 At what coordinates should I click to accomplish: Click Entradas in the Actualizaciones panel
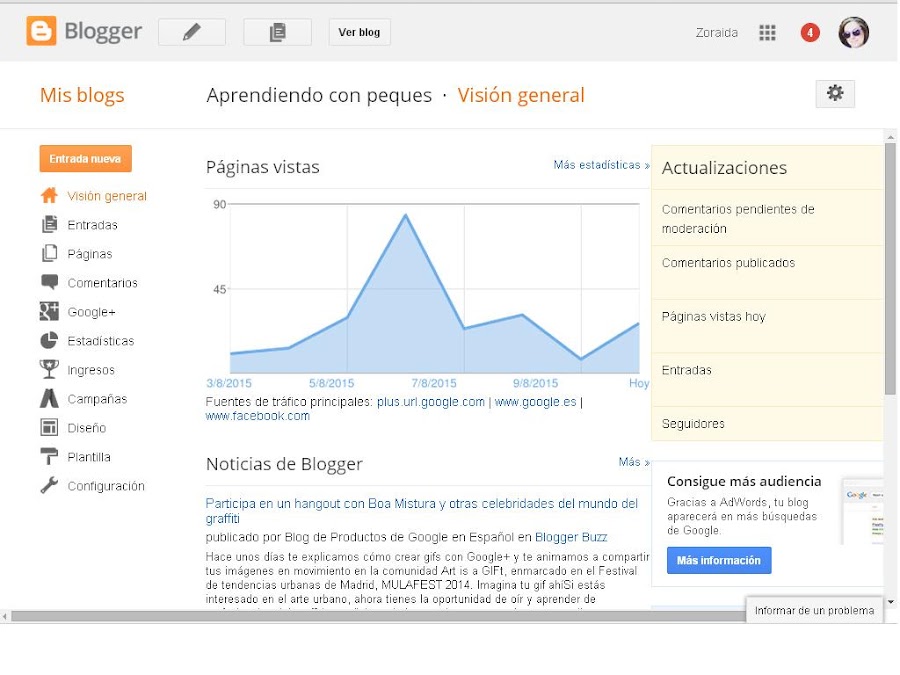click(686, 370)
